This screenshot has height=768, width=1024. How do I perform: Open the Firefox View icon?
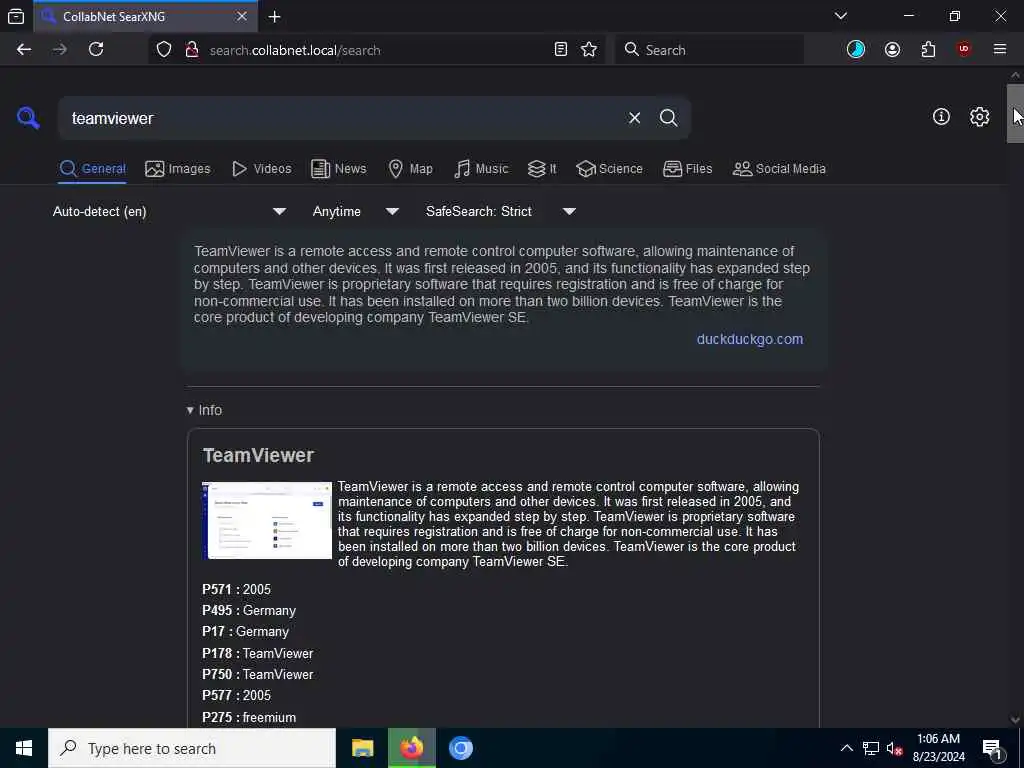16,16
